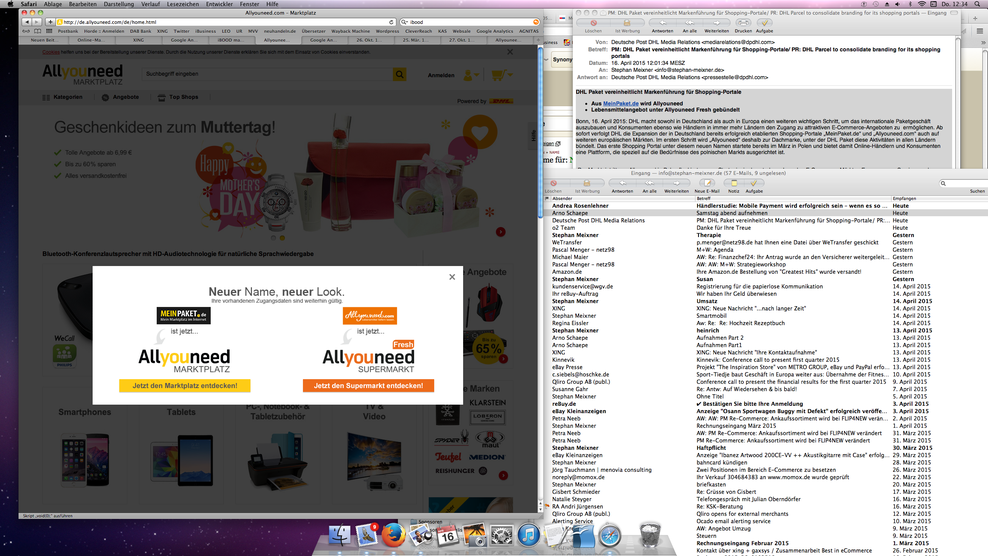Open Top Shops in Allyouneed navigation

pos(178,97)
